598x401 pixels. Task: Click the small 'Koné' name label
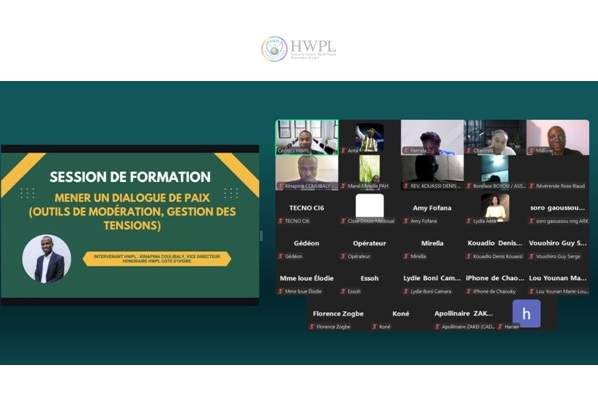click(x=385, y=327)
